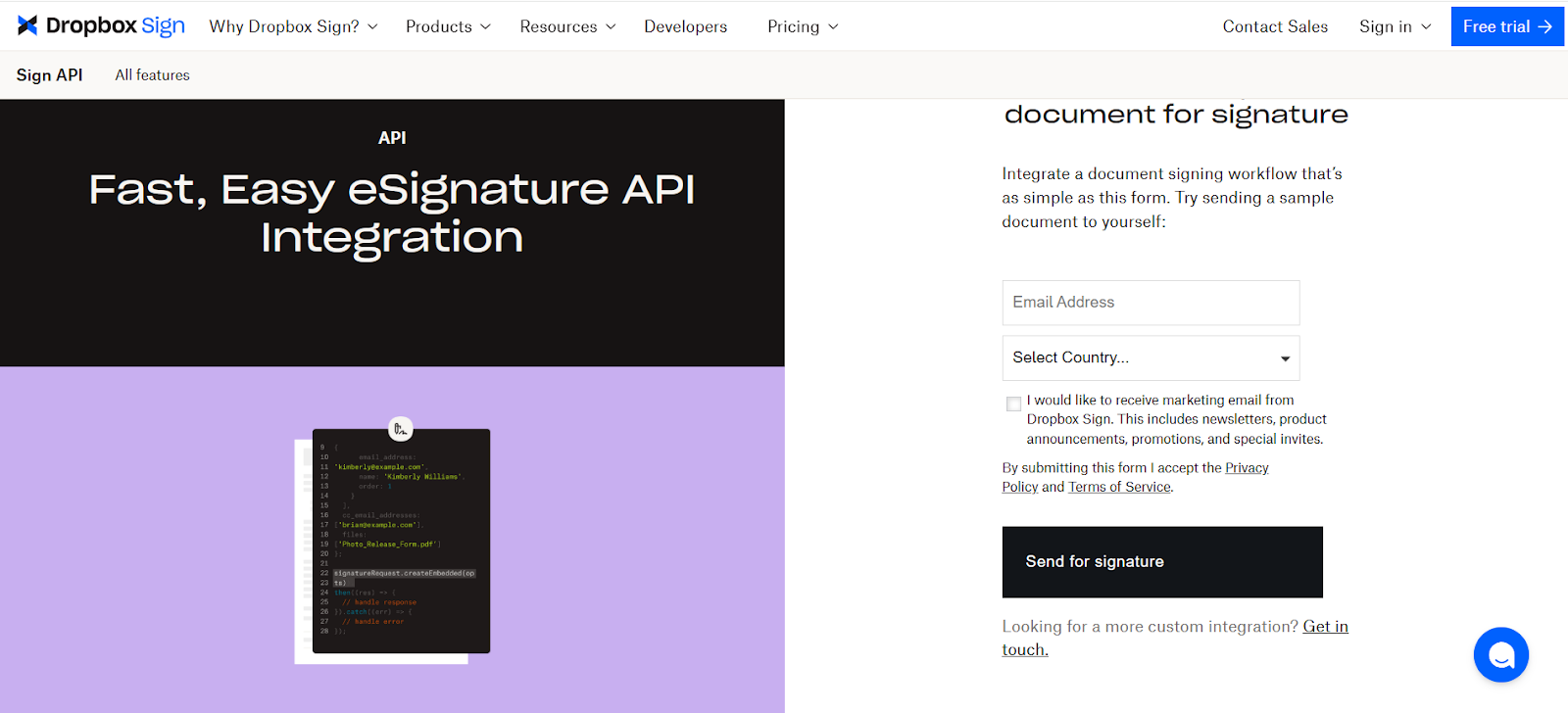Image resolution: width=1568 pixels, height=713 pixels.
Task: Go to Developers page
Action: click(685, 26)
